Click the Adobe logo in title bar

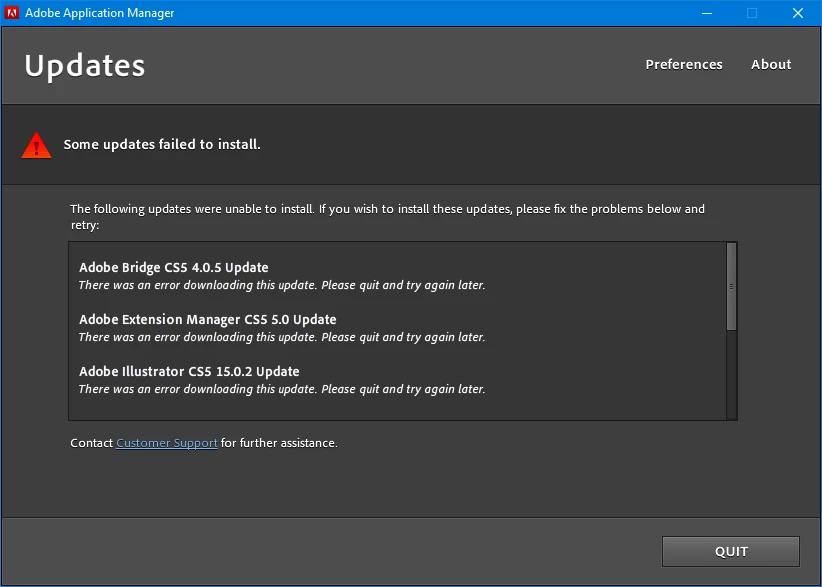(12, 13)
